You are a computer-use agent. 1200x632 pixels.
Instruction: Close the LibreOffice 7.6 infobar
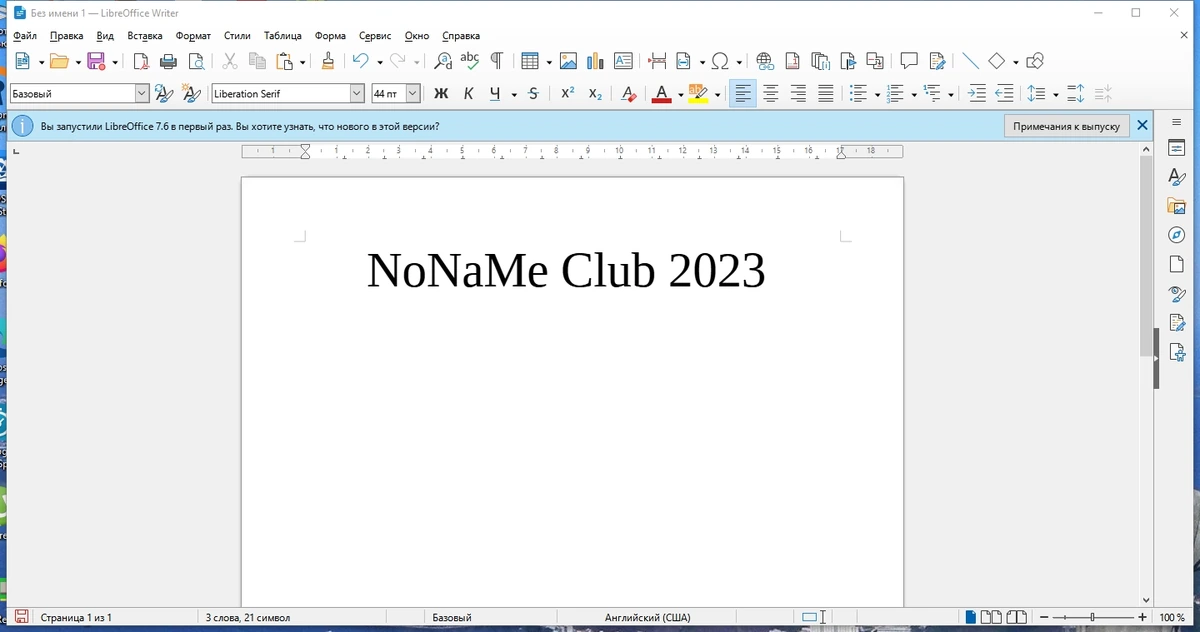click(1142, 126)
